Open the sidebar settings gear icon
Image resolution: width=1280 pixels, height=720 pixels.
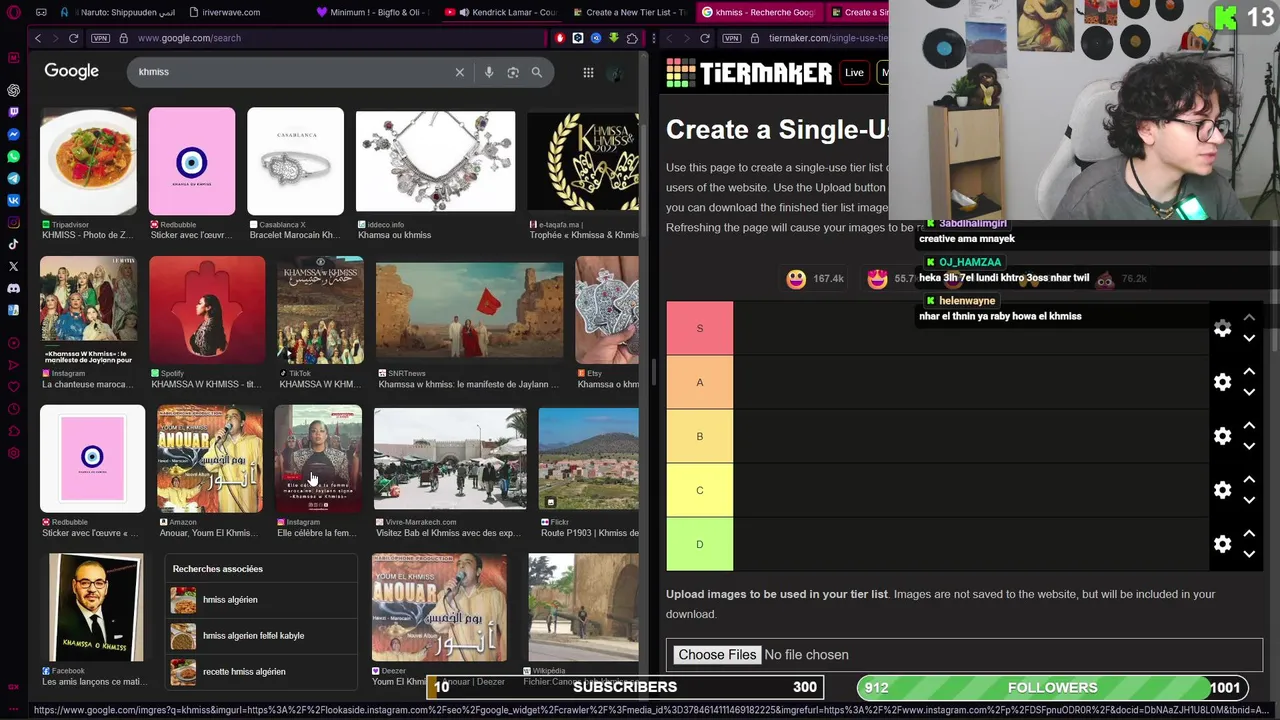click(13, 453)
